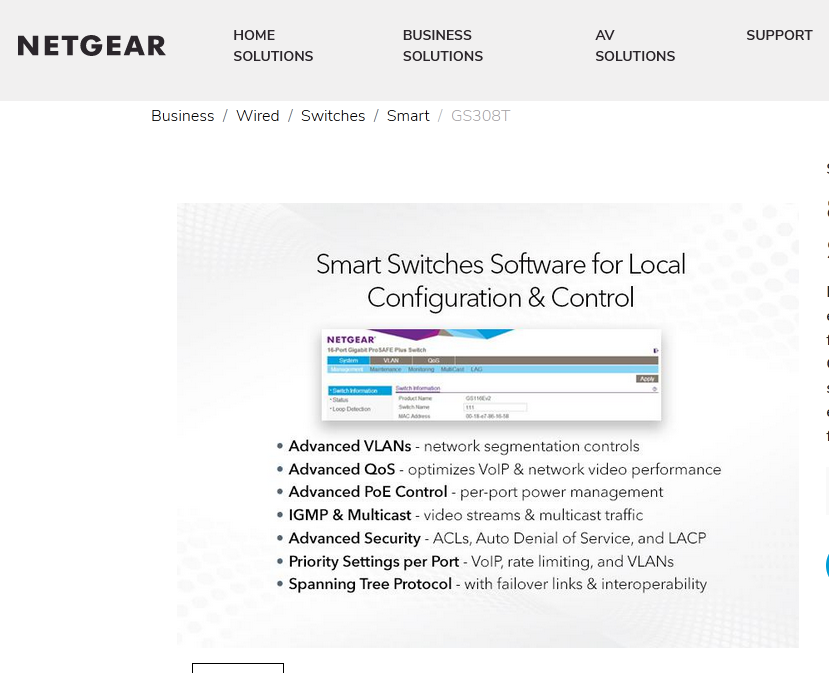The height and width of the screenshot is (673, 829).
Task: Open the Support menu
Action: [779, 35]
